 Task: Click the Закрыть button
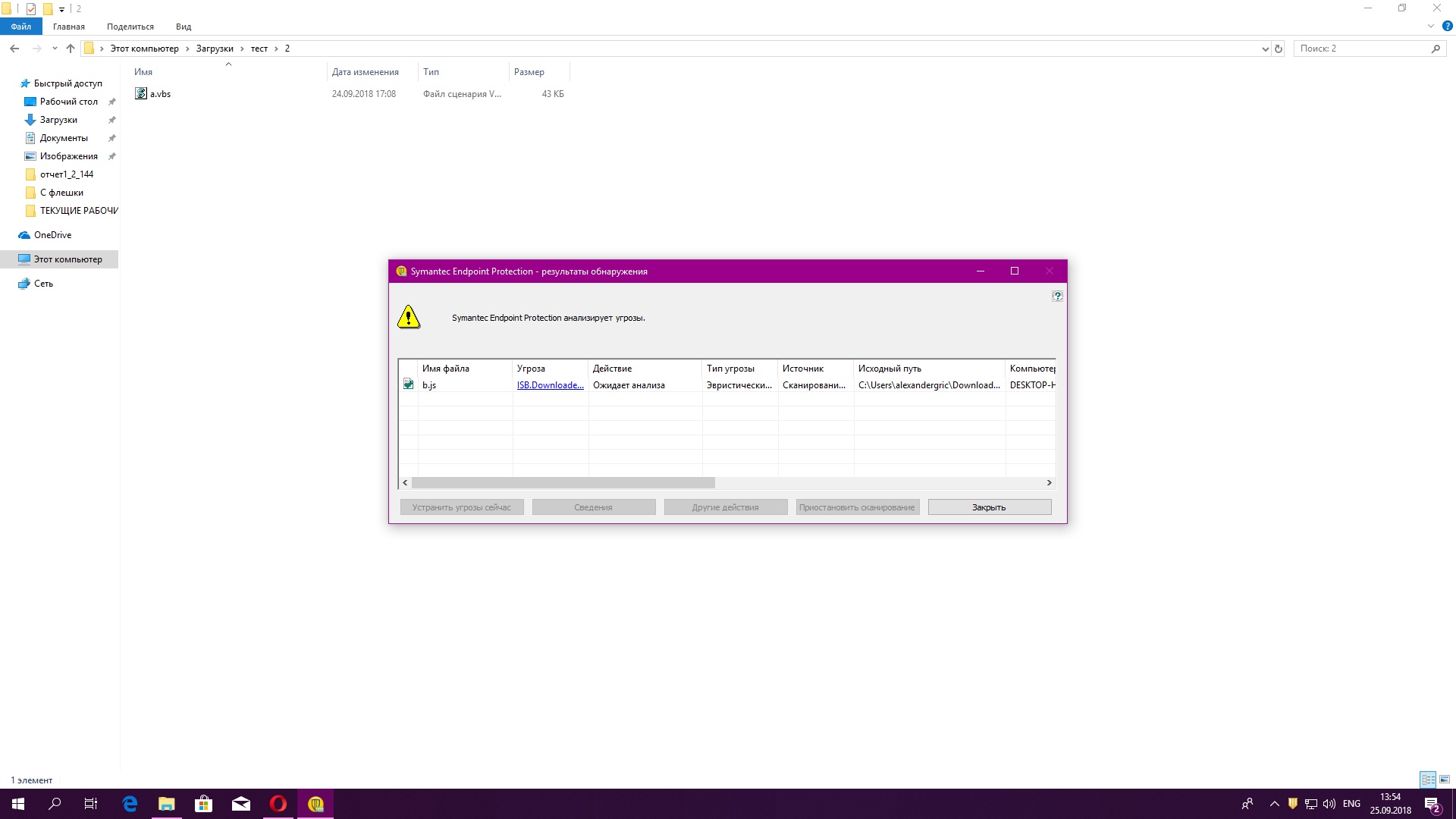click(989, 507)
